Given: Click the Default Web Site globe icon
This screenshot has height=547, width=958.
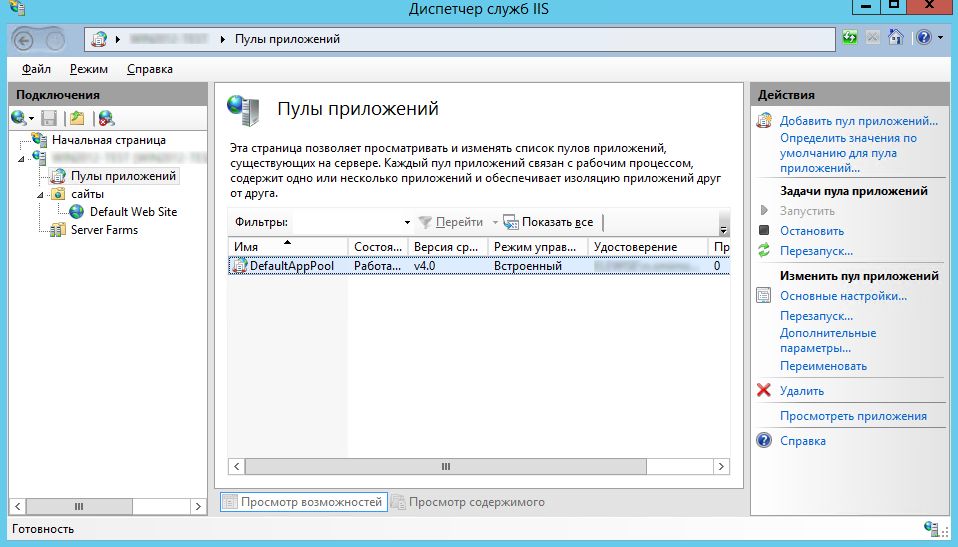Looking at the screenshot, I should point(76,211).
